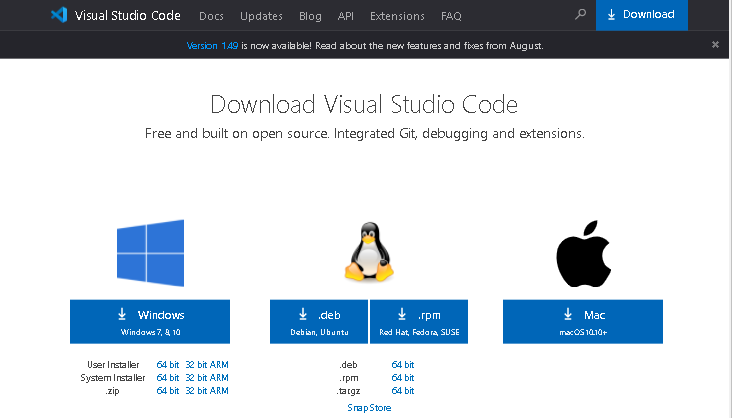Click Windows .zip 32 bit link
Image resolution: width=732 pixels, height=418 pixels.
coord(196,391)
